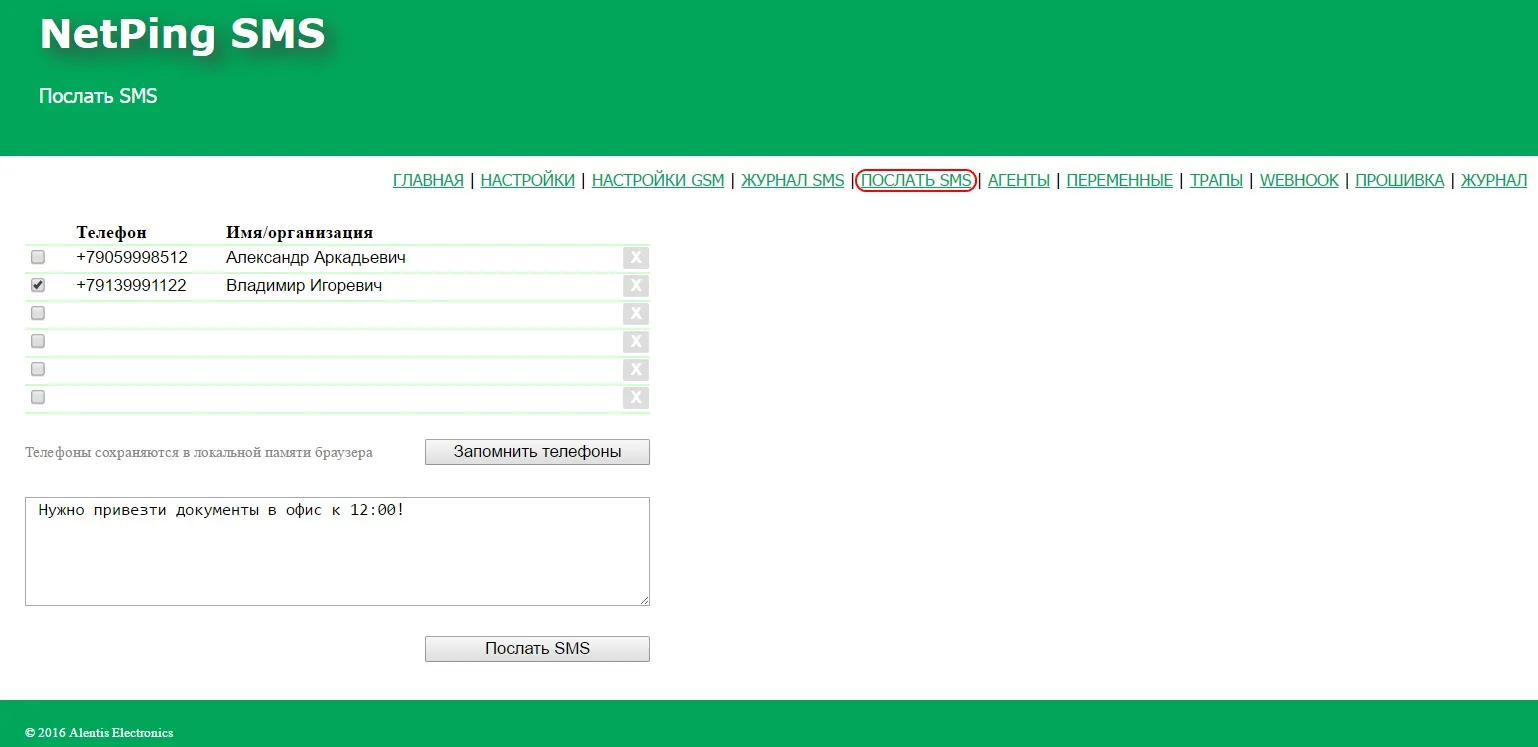Go to the WEBHOOK page
The image size is (1538, 747).
tap(1299, 181)
